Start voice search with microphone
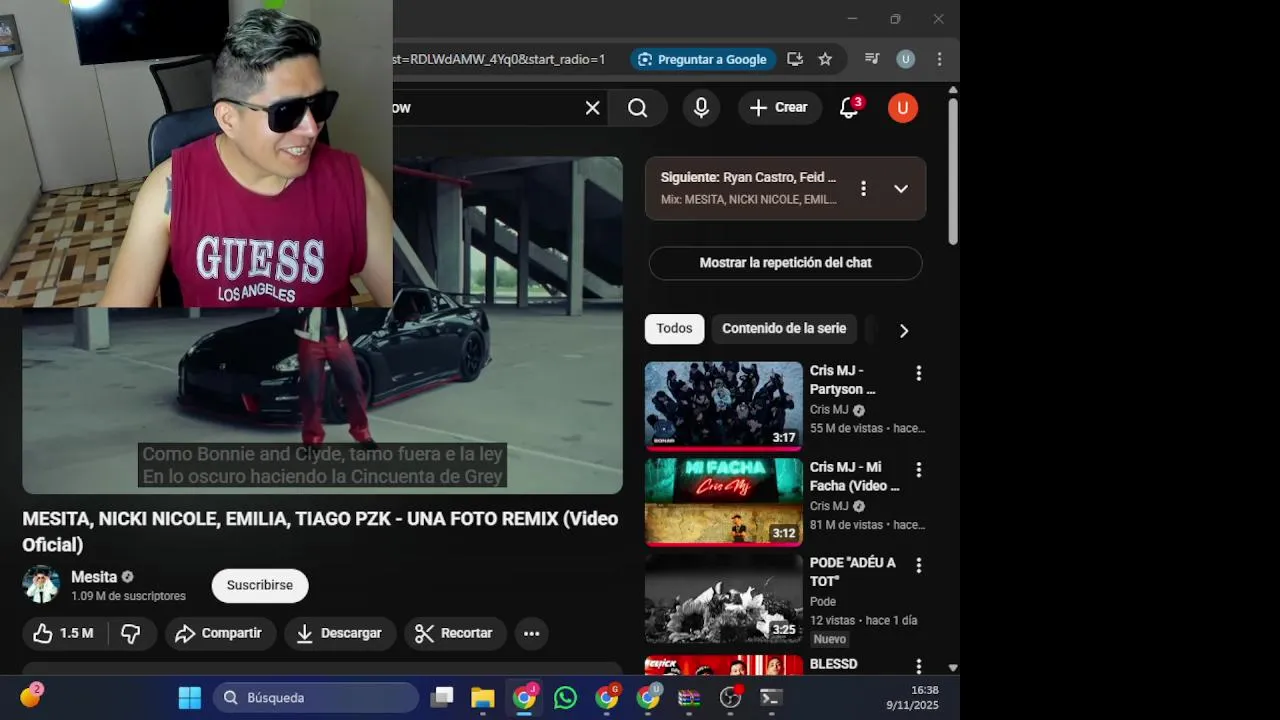 point(701,108)
